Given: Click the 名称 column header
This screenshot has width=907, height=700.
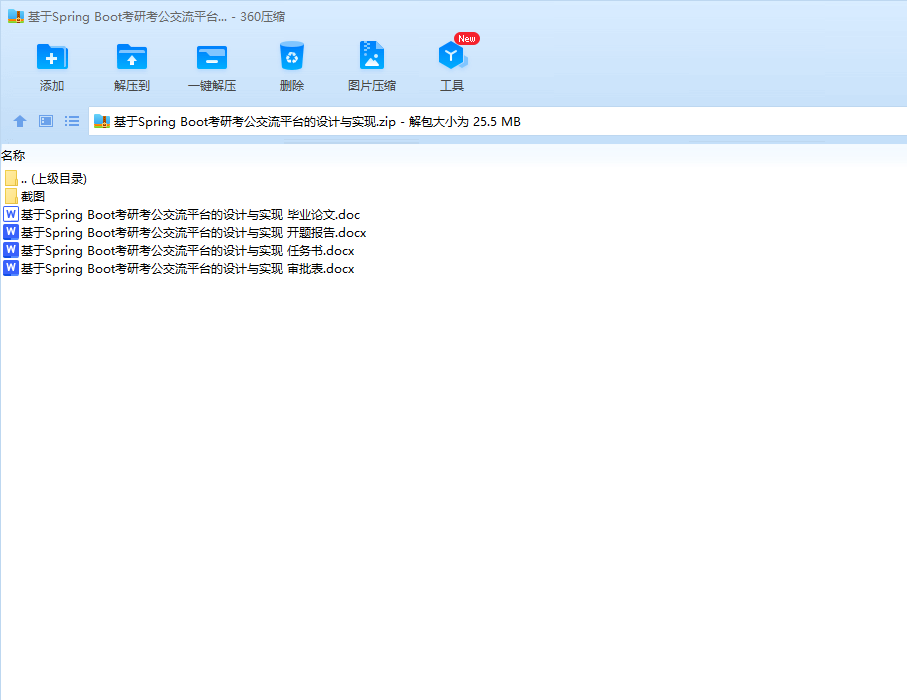Looking at the screenshot, I should pyautogui.click(x=13, y=156).
